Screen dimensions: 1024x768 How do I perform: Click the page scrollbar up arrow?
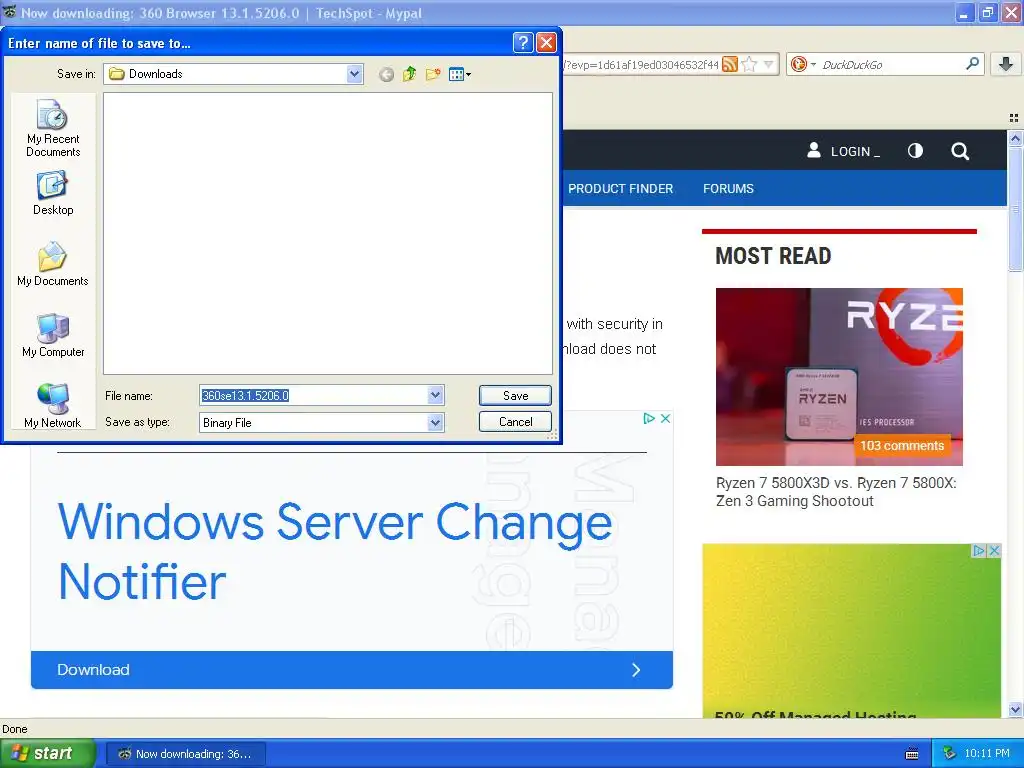pyautogui.click(x=1015, y=138)
